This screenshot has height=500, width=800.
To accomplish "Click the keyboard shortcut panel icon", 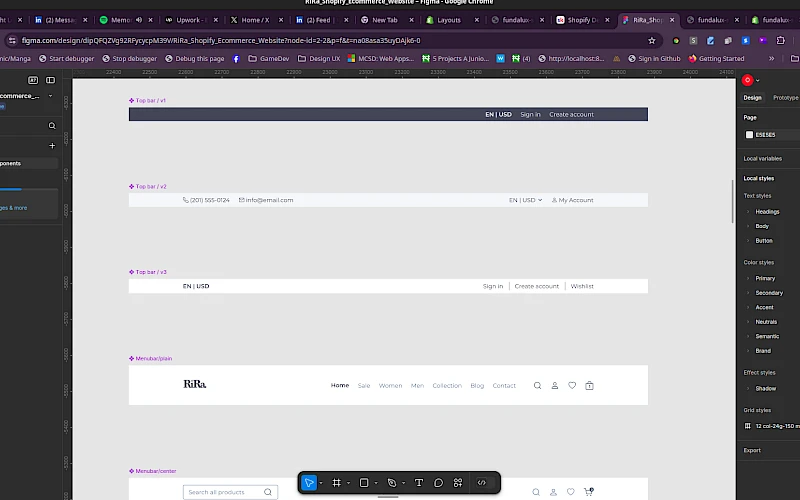I will click(33, 80).
